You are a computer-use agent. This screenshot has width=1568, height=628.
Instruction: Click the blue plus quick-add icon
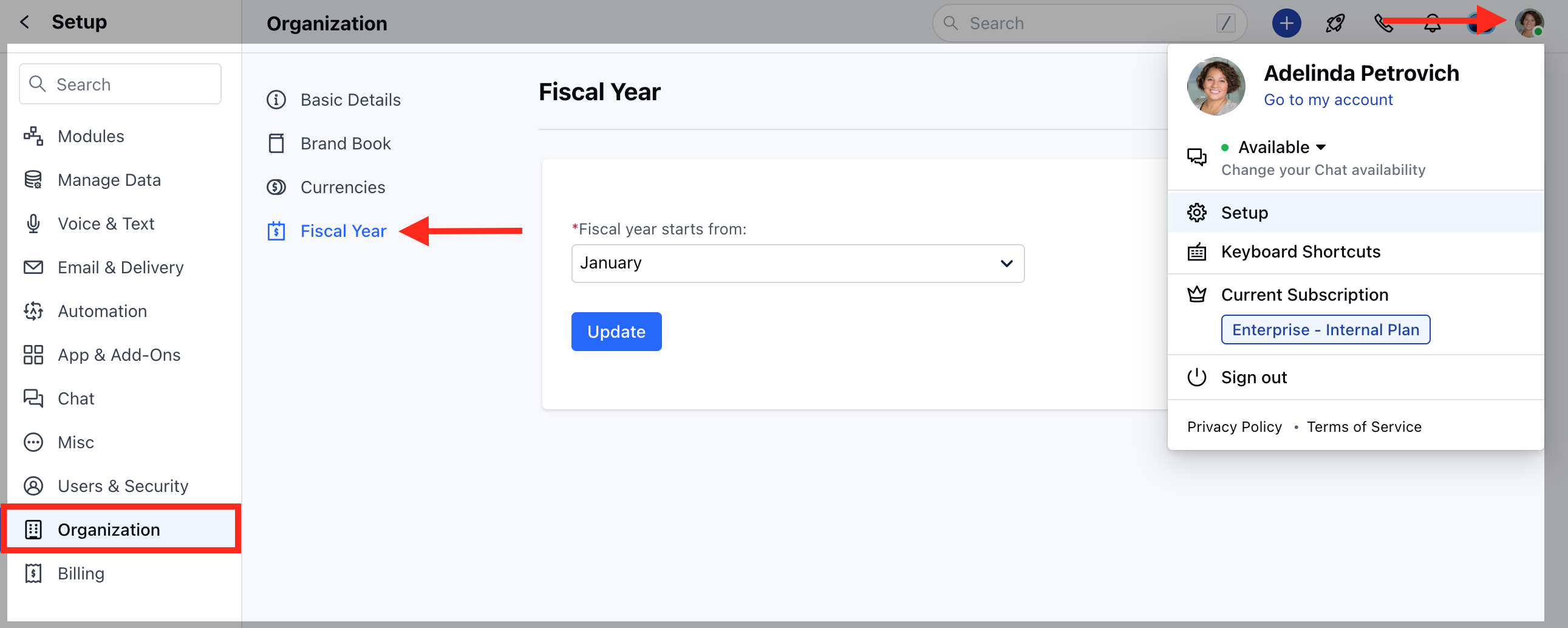[x=1286, y=23]
